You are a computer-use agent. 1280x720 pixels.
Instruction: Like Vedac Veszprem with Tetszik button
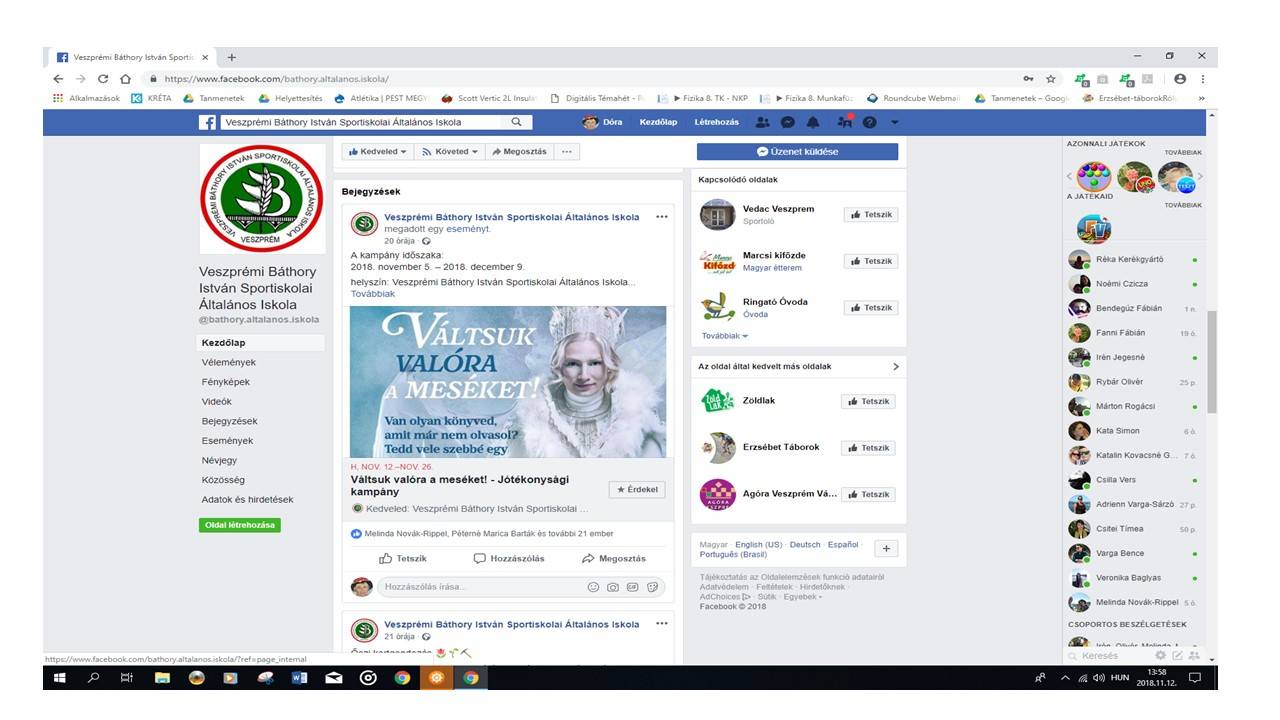pyautogui.click(x=870, y=215)
